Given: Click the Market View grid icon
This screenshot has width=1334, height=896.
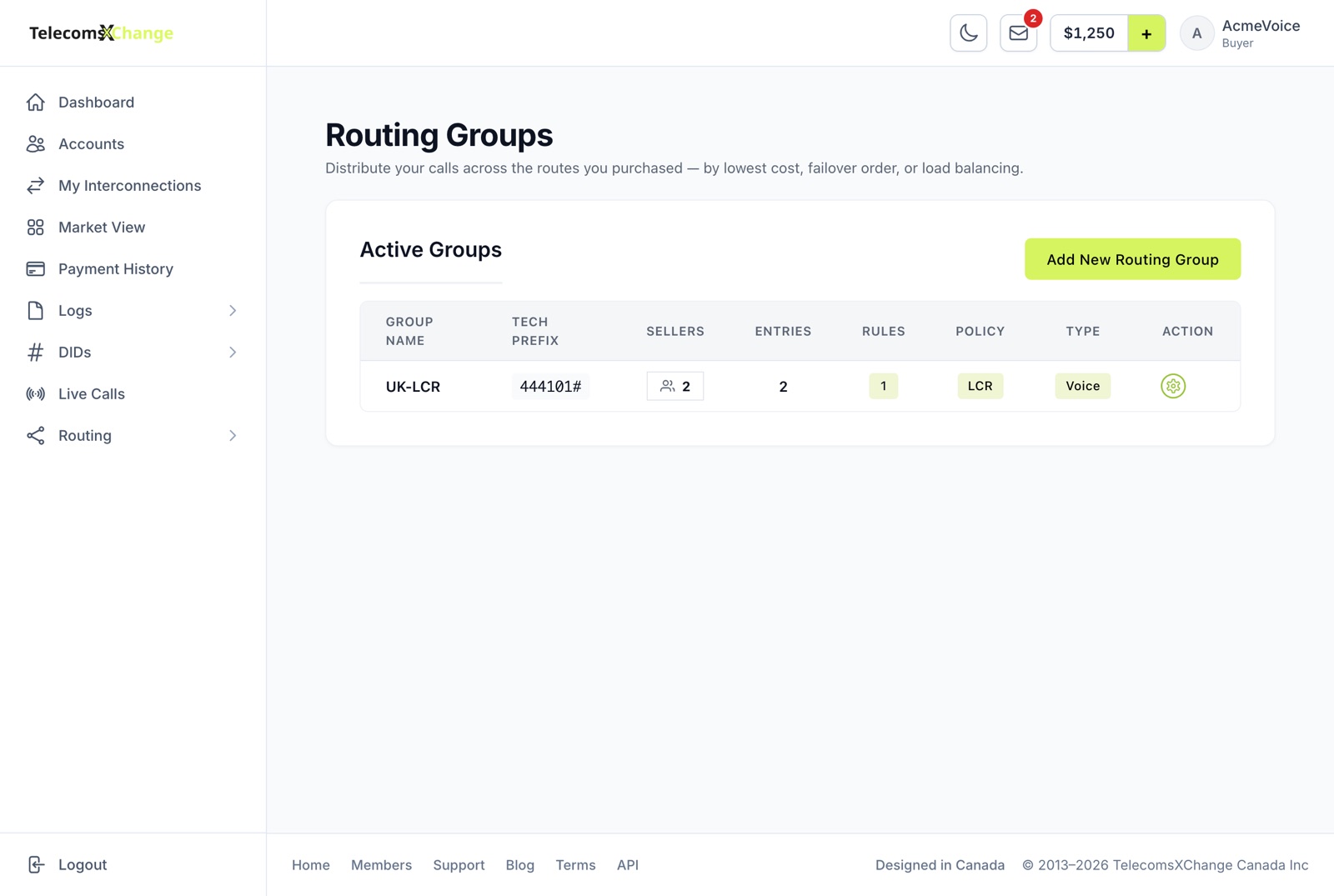Looking at the screenshot, I should point(35,228).
